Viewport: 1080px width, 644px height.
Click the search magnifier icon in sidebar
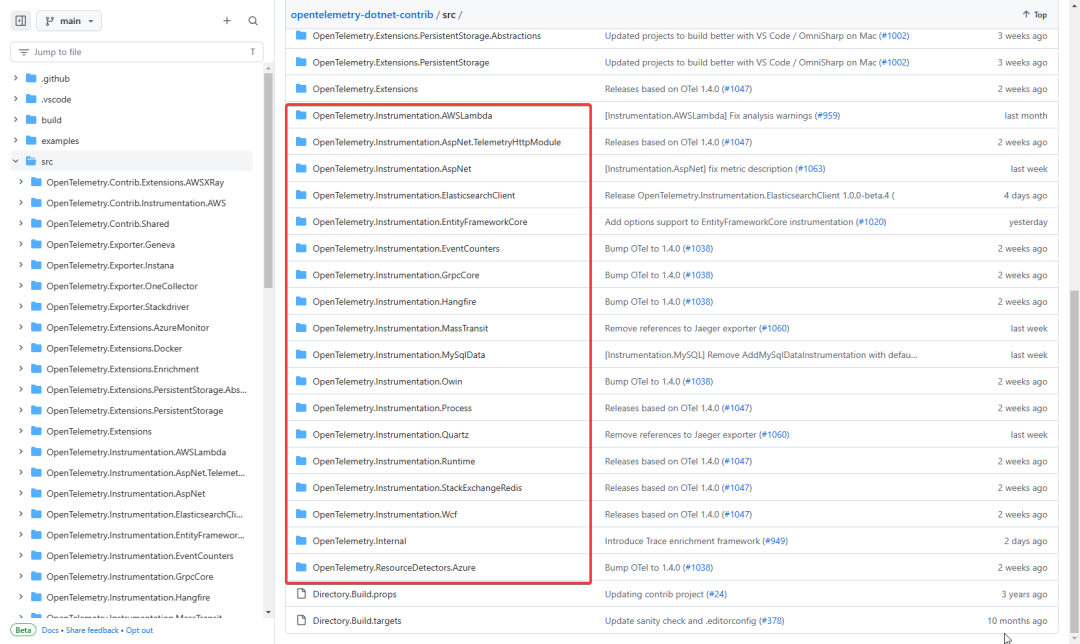tap(253, 21)
